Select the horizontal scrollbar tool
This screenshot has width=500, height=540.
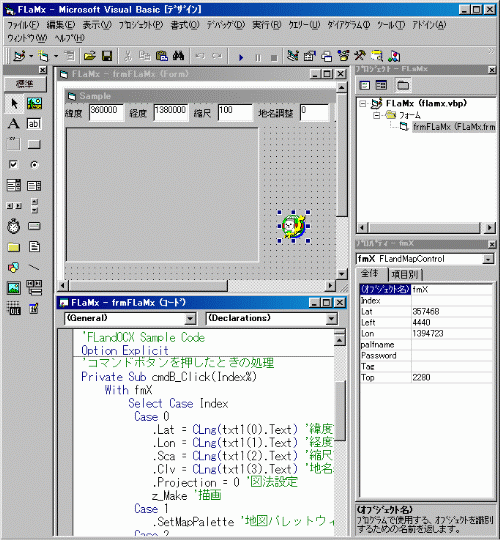14,206
